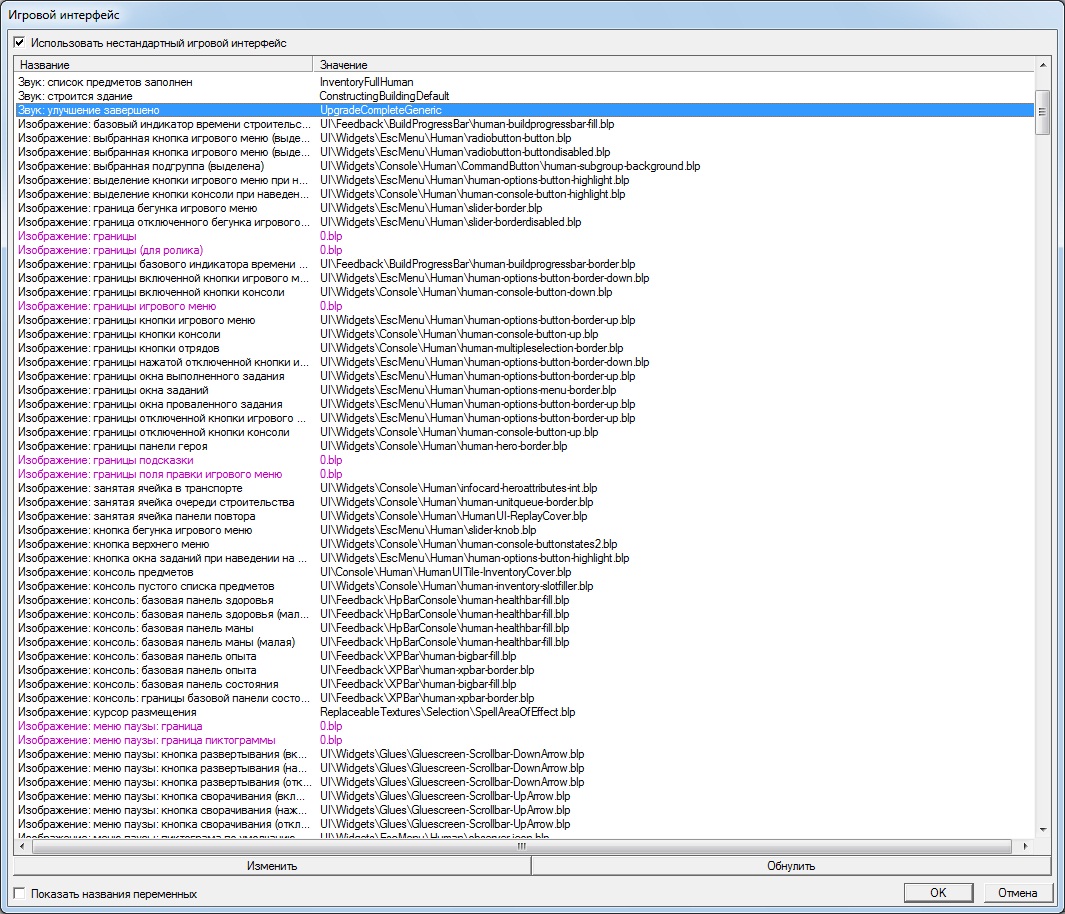Viewport: 1065px width, 914px height.
Task: Select row 'Изображение: выбранная подгруппа (выделена)'
Action: click(524, 166)
